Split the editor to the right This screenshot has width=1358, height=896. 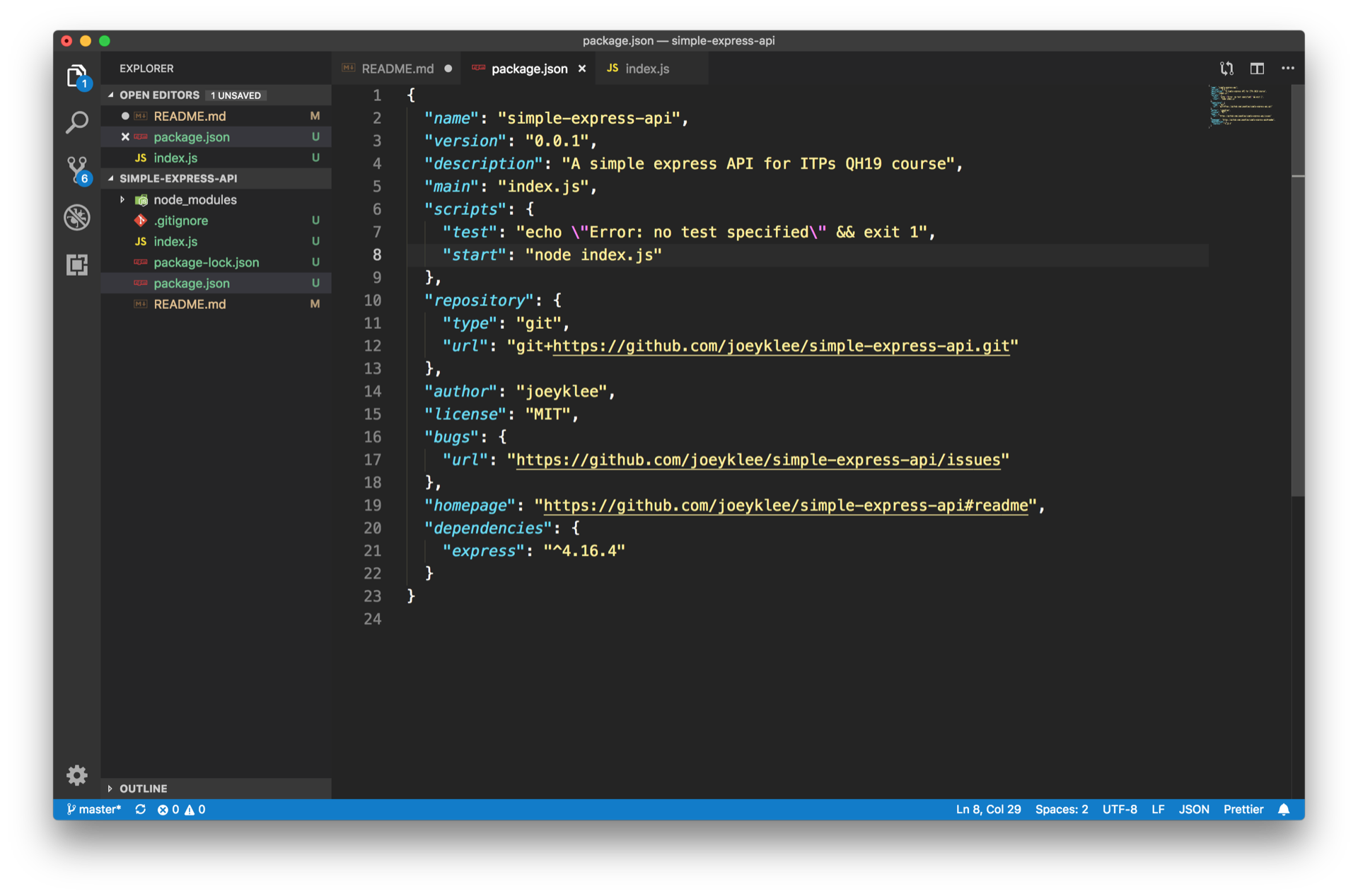1257,69
